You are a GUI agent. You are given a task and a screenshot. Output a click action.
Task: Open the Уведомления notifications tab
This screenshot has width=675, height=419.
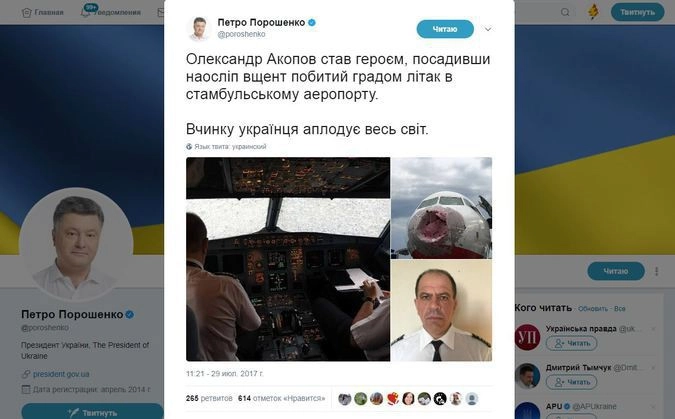coord(111,12)
